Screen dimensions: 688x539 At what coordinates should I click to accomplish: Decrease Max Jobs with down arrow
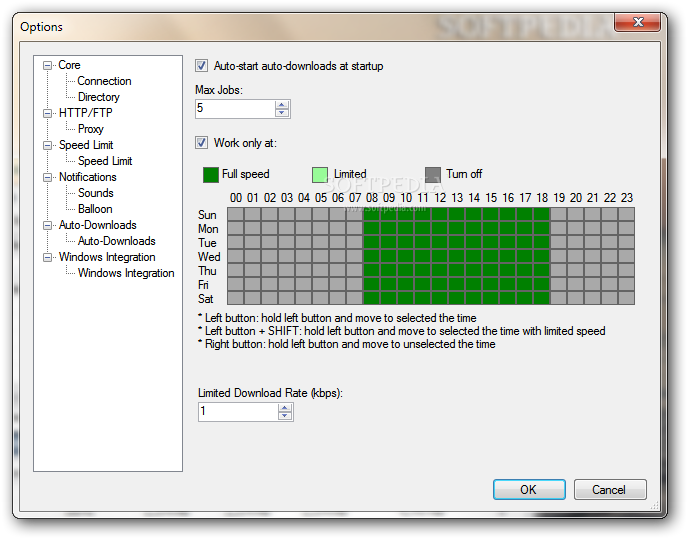click(x=282, y=113)
